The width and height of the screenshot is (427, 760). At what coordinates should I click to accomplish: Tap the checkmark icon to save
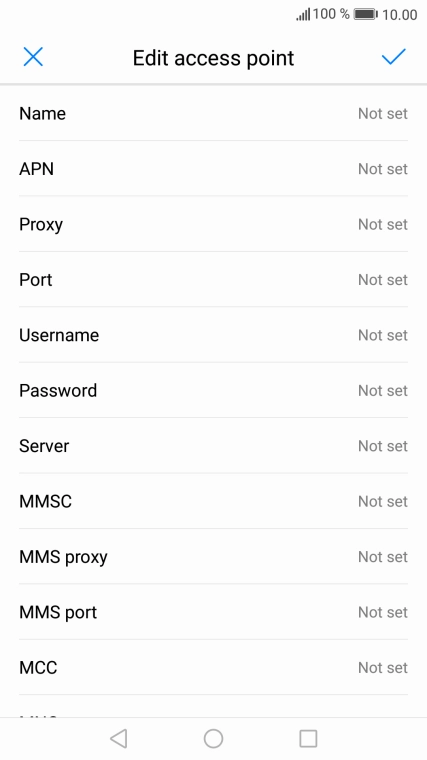pyautogui.click(x=394, y=57)
